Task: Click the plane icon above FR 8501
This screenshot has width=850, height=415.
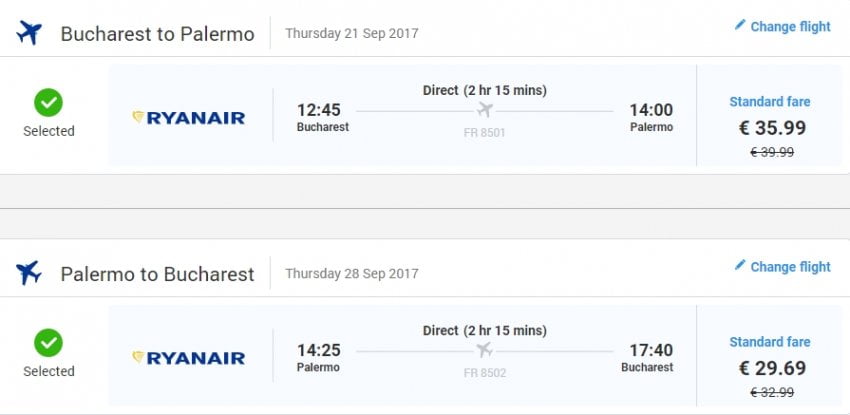Action: click(486, 110)
